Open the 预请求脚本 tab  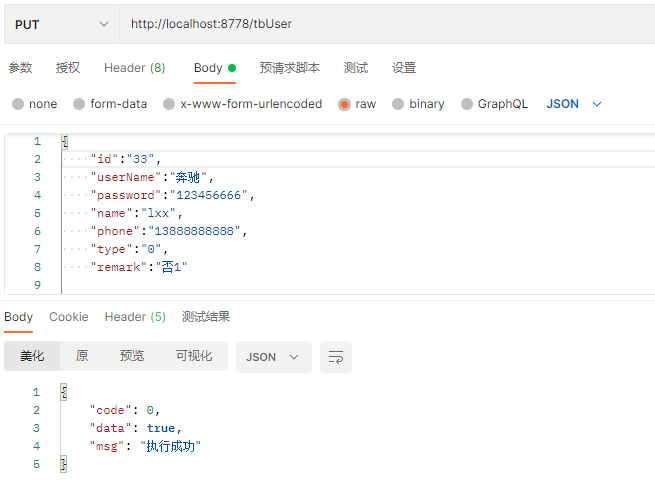click(x=289, y=68)
